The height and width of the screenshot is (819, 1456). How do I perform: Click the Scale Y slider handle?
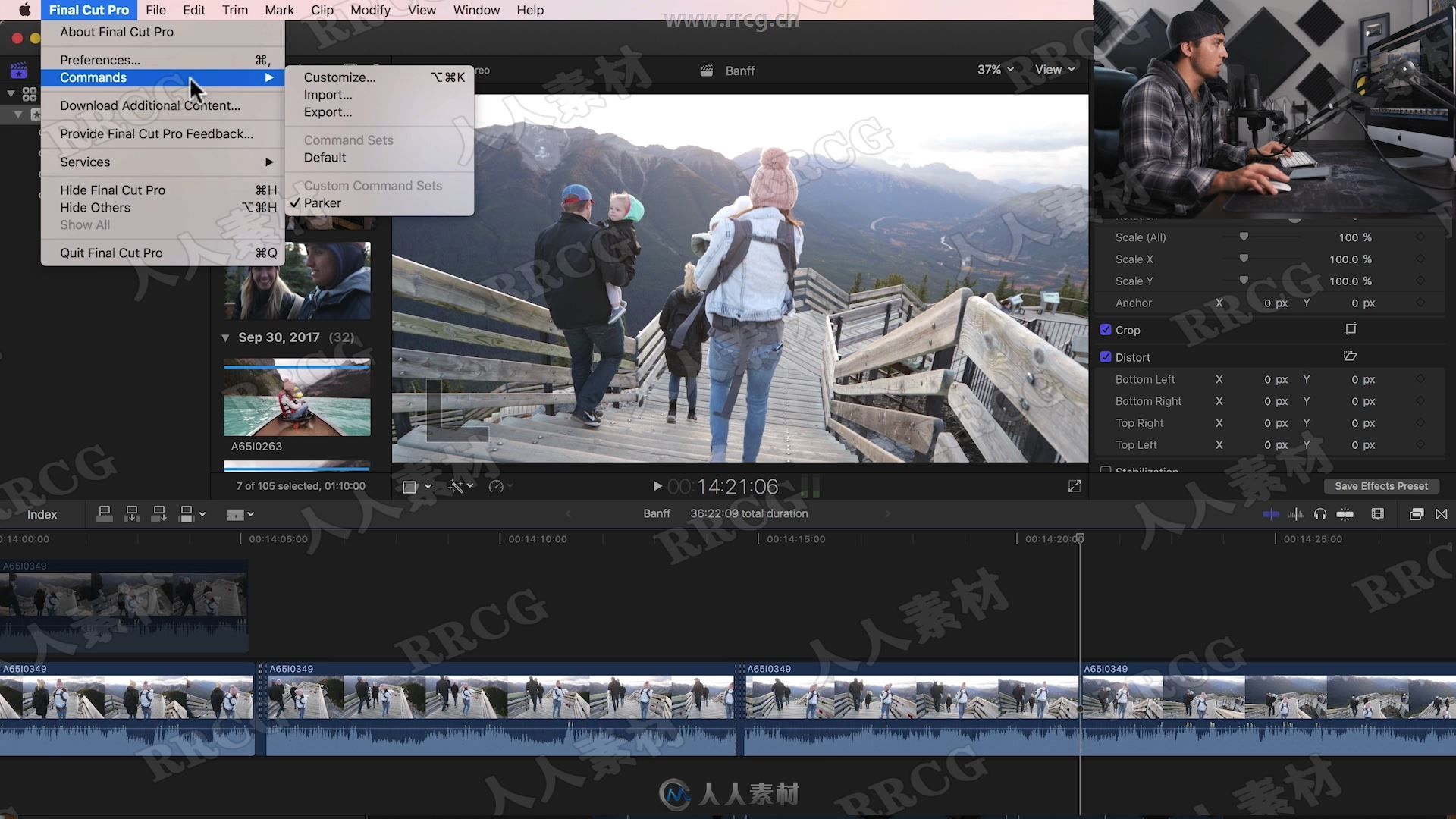[x=1244, y=281]
